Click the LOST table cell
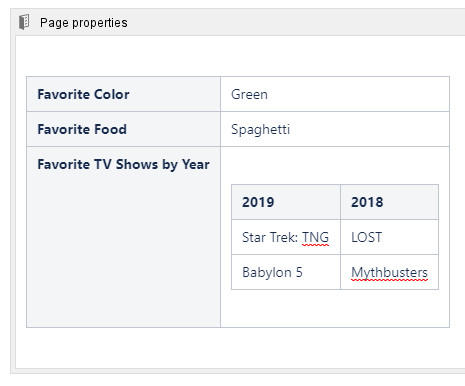465x386 pixels. tap(389, 237)
